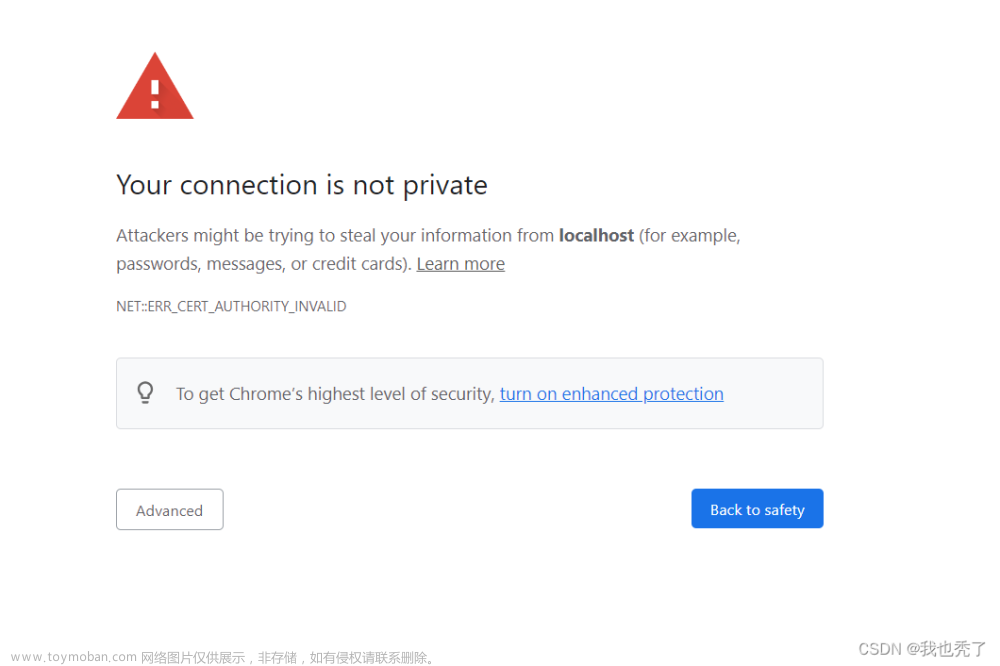Click the red warning triangle icon

(x=154, y=86)
